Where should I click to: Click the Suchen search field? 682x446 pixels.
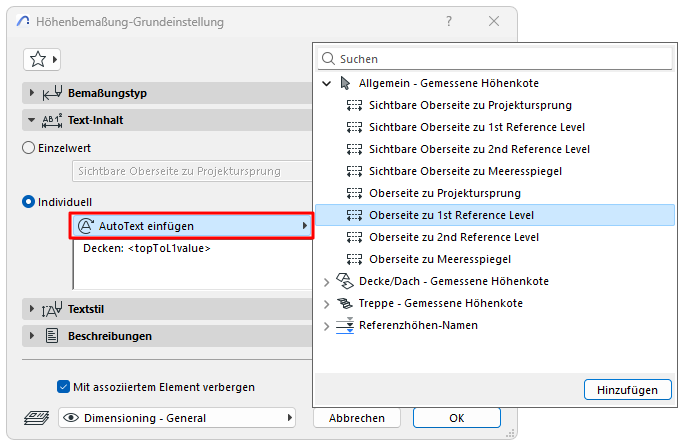click(495, 59)
